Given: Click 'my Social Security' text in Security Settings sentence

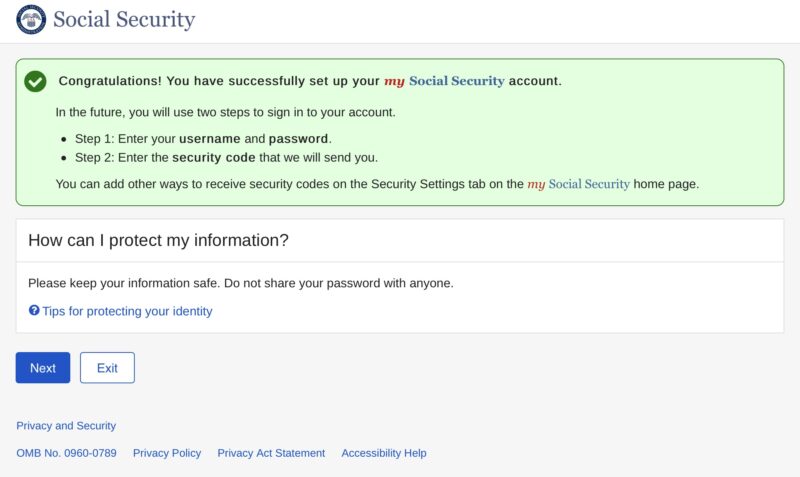Looking at the screenshot, I should pos(579,184).
